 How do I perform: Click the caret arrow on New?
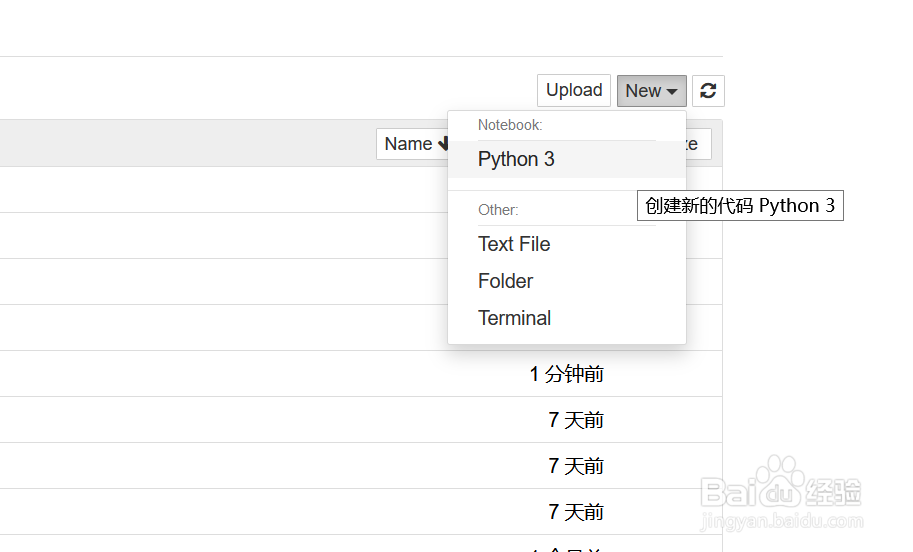click(672, 92)
